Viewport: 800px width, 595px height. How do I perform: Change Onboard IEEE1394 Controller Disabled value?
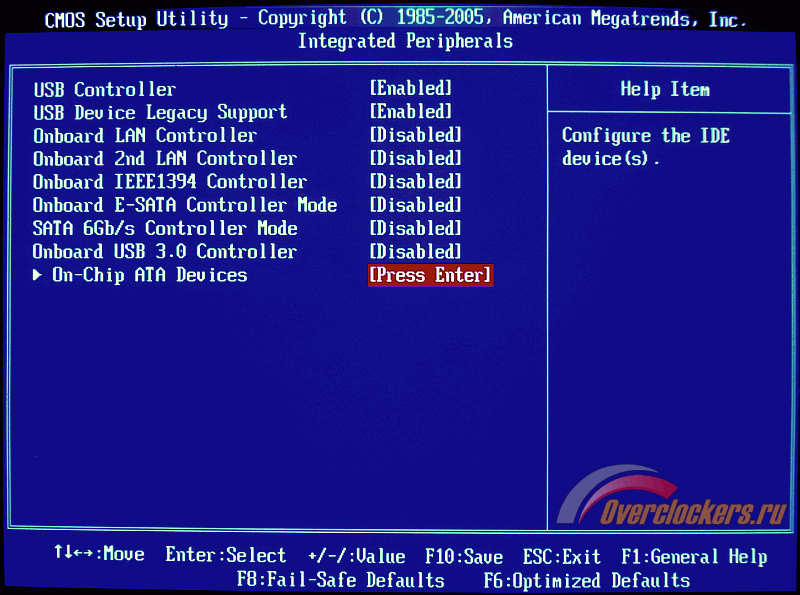tap(415, 182)
